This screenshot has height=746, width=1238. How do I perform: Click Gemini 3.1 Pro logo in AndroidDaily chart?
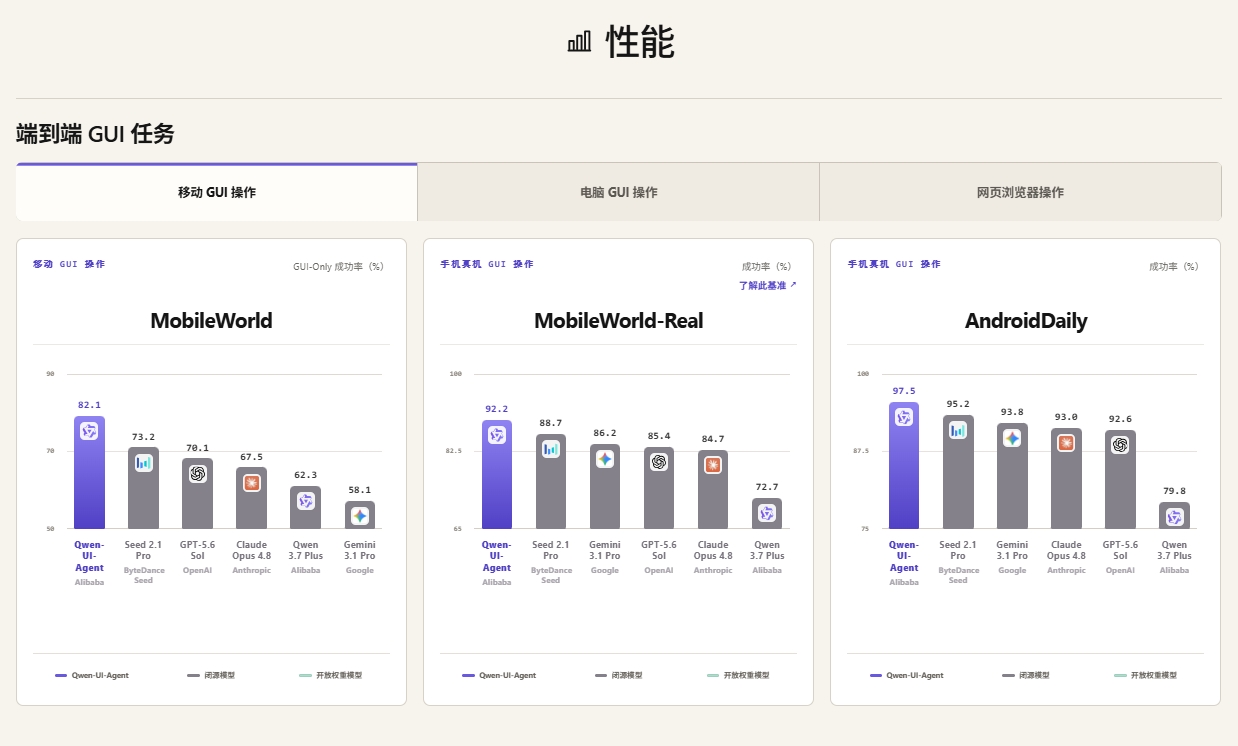pyautogui.click(x=1012, y=438)
